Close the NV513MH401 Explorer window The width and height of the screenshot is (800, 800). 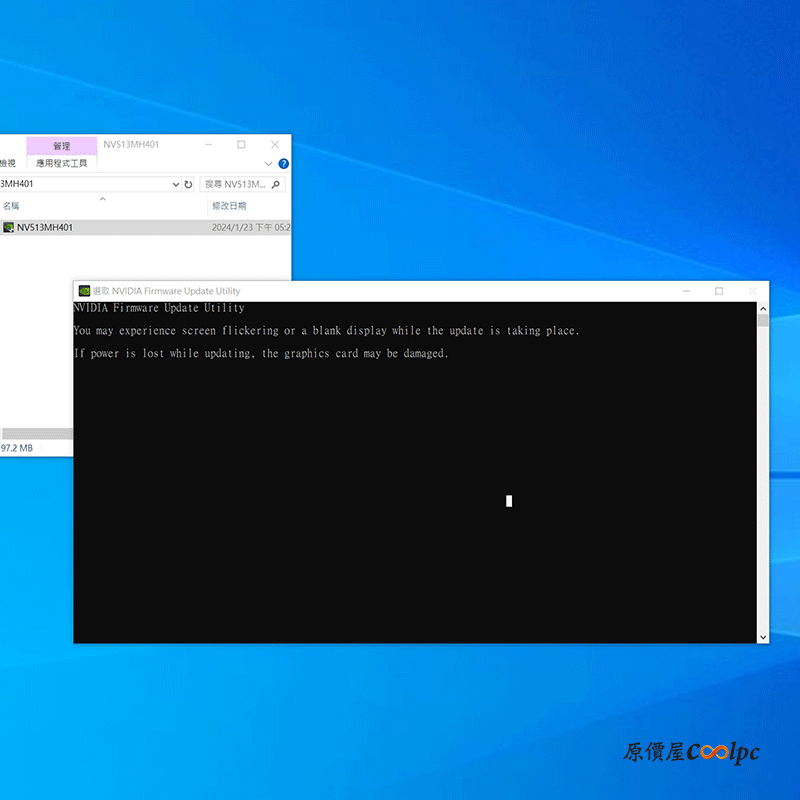(275, 144)
